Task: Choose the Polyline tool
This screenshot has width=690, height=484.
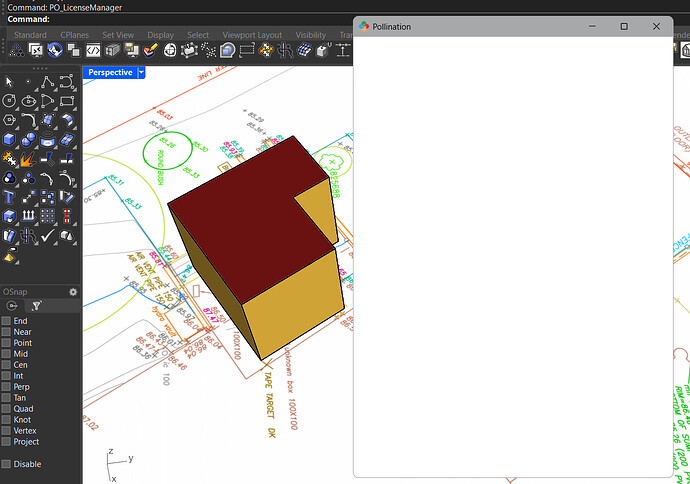Action: (x=47, y=82)
